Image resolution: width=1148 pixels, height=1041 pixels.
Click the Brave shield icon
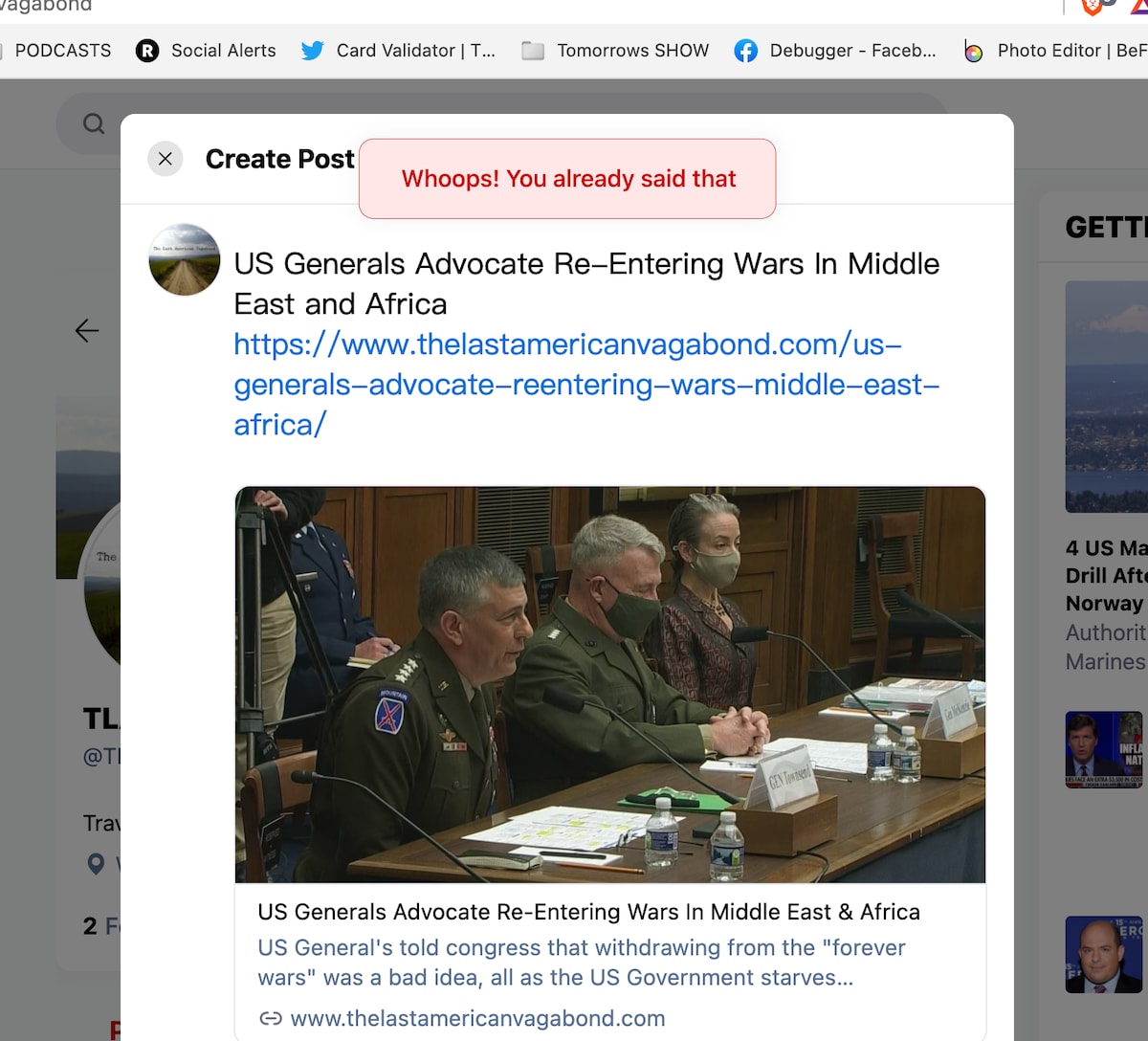click(1092, 7)
